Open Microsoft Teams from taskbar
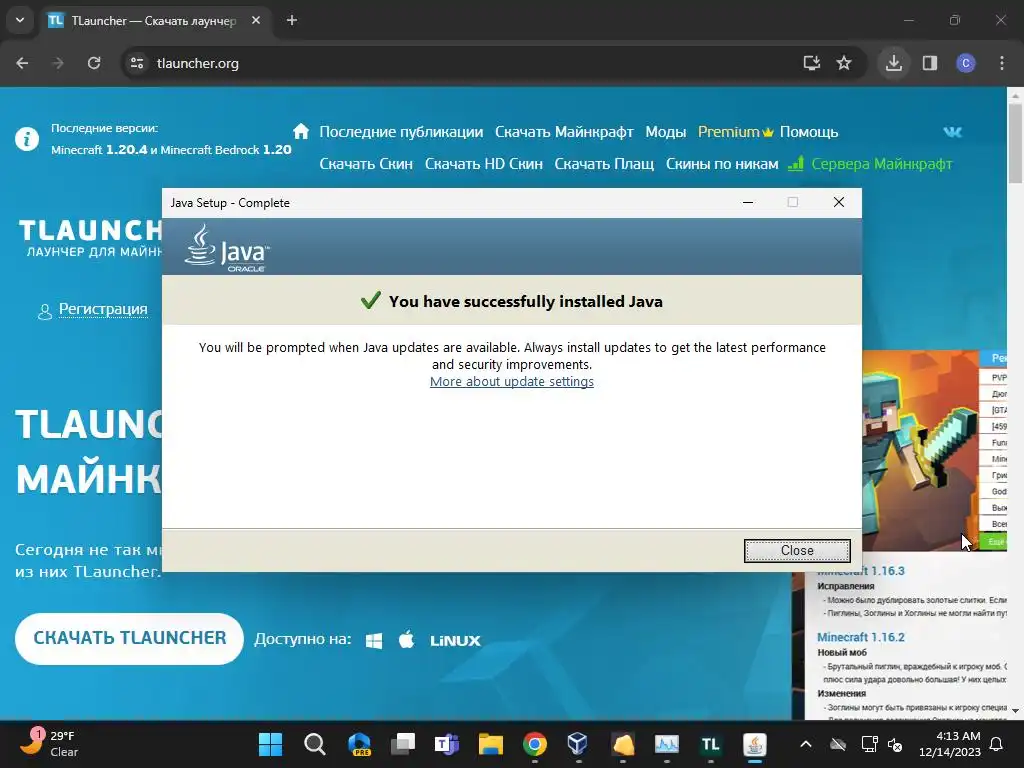The width and height of the screenshot is (1024, 768). coord(447,744)
